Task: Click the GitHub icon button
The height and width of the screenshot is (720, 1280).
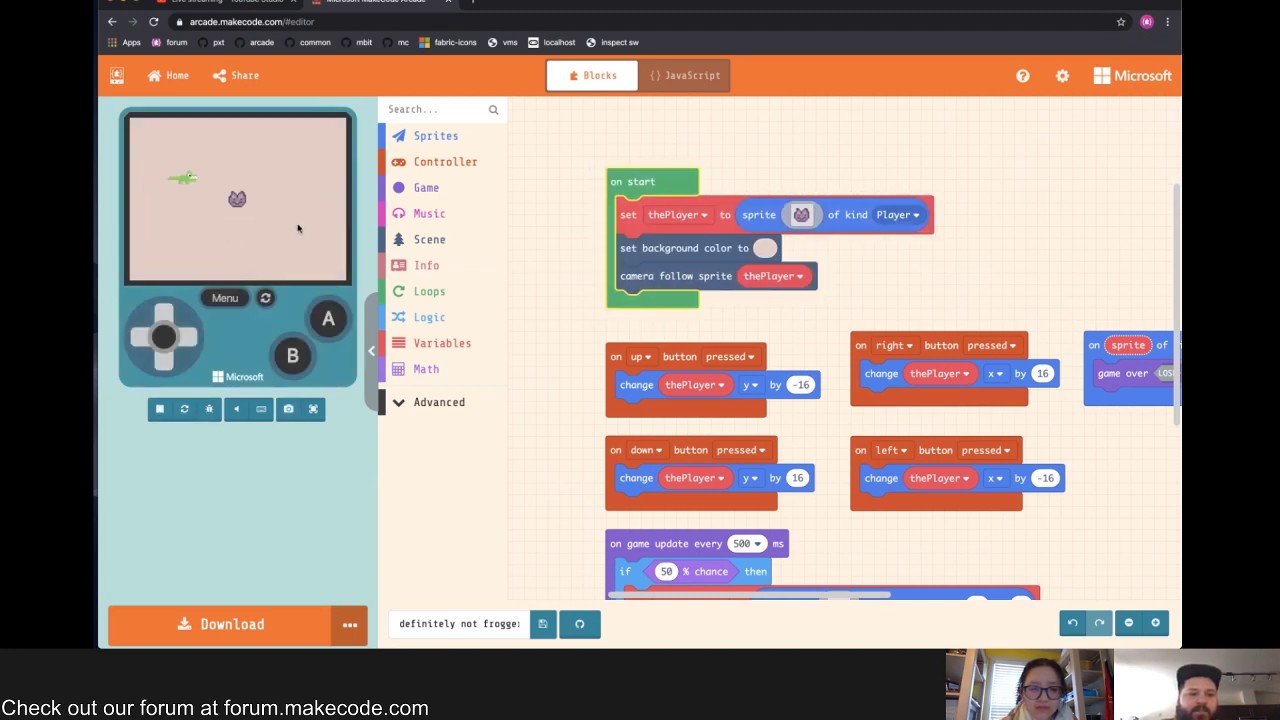Action: pyautogui.click(x=579, y=624)
